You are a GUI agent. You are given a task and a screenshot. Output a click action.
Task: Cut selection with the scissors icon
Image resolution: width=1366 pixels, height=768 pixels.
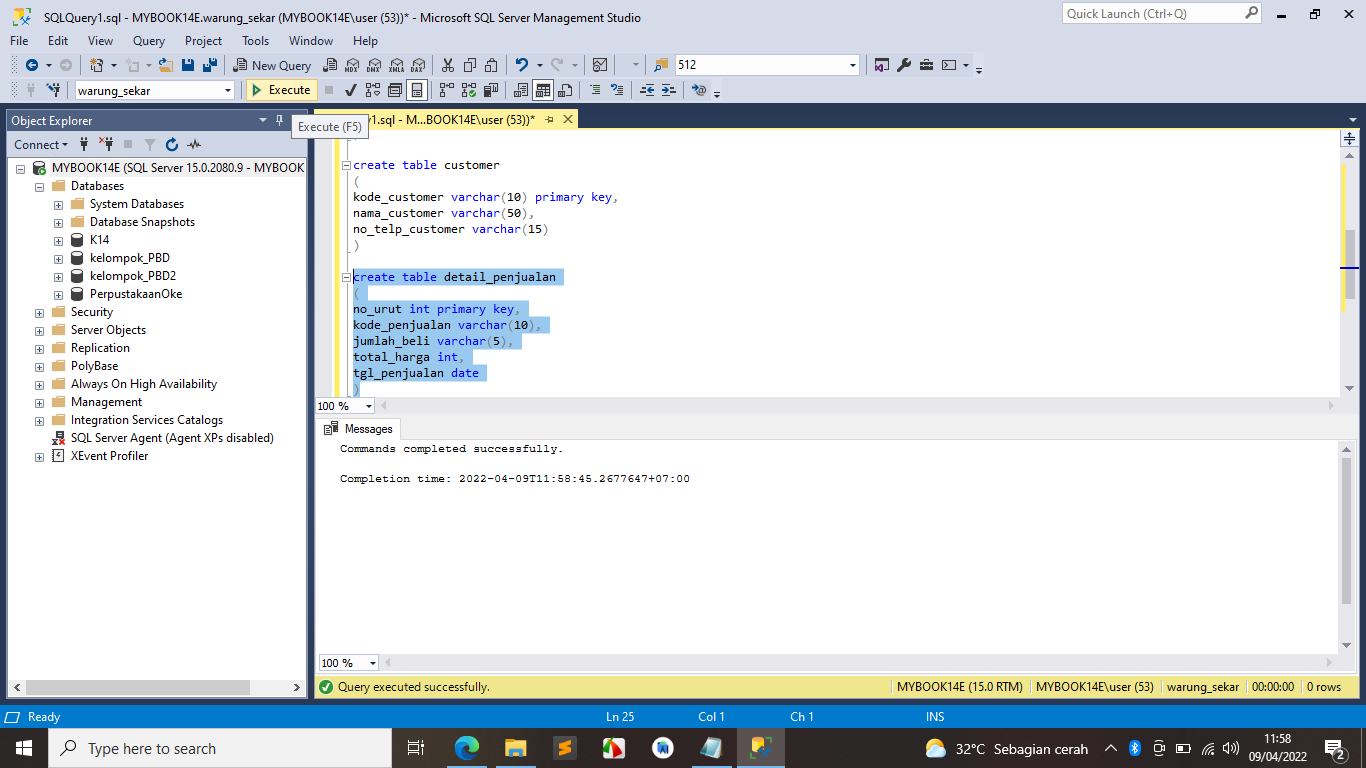[x=447, y=65]
